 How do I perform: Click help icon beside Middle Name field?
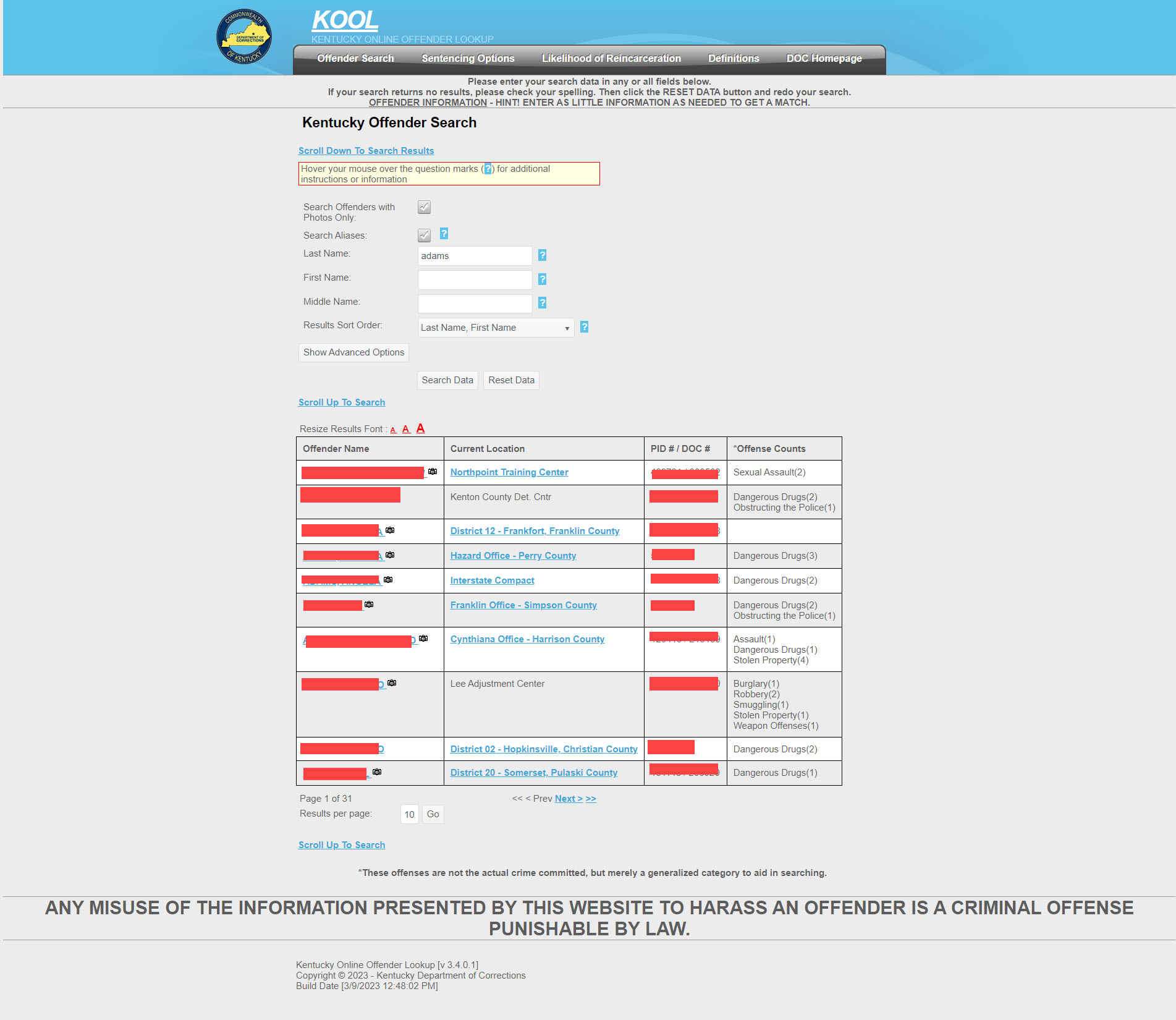[542, 303]
